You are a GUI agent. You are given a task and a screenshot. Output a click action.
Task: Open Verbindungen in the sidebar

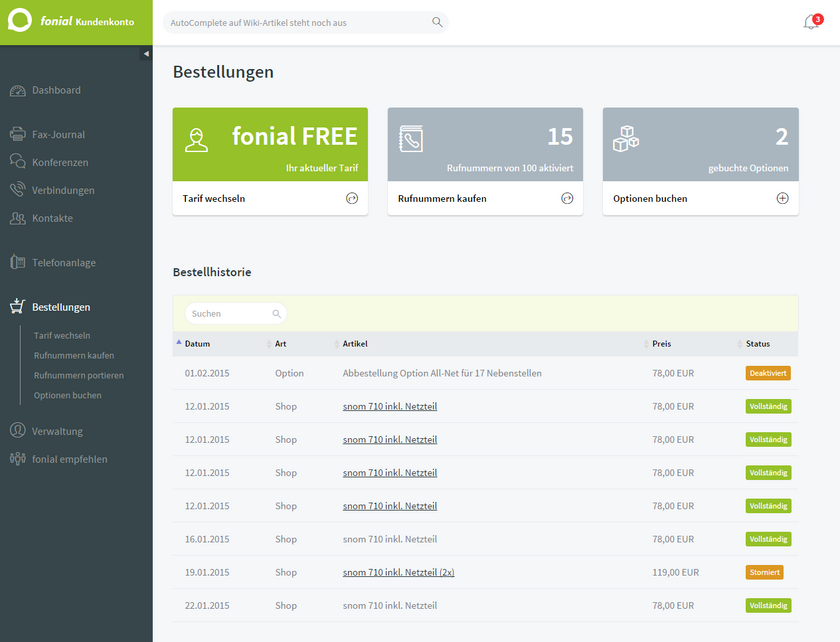[62, 191]
